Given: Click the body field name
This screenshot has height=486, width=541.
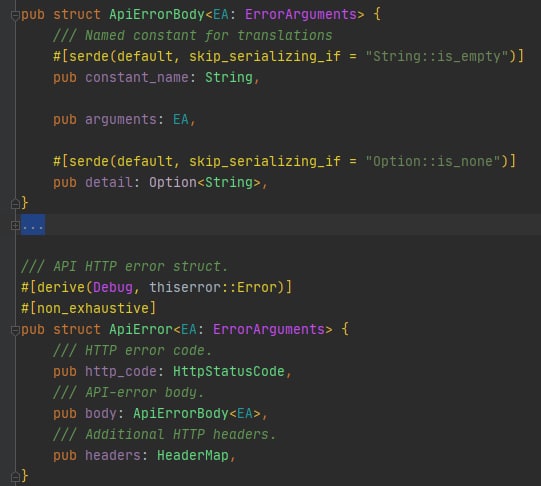Looking at the screenshot, I should coord(101,414).
